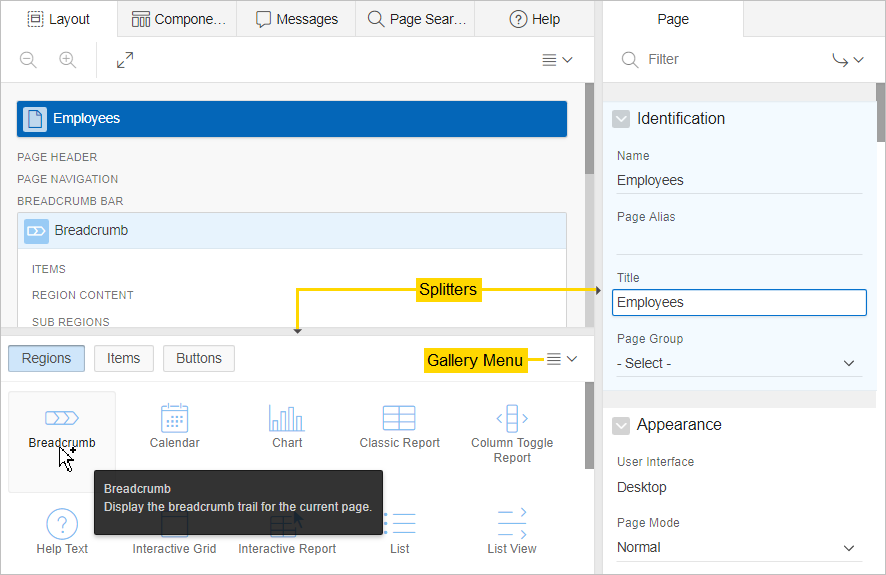Screen dimensions: 886x575
Task: Select the Help Text region icon
Action: pos(62,525)
